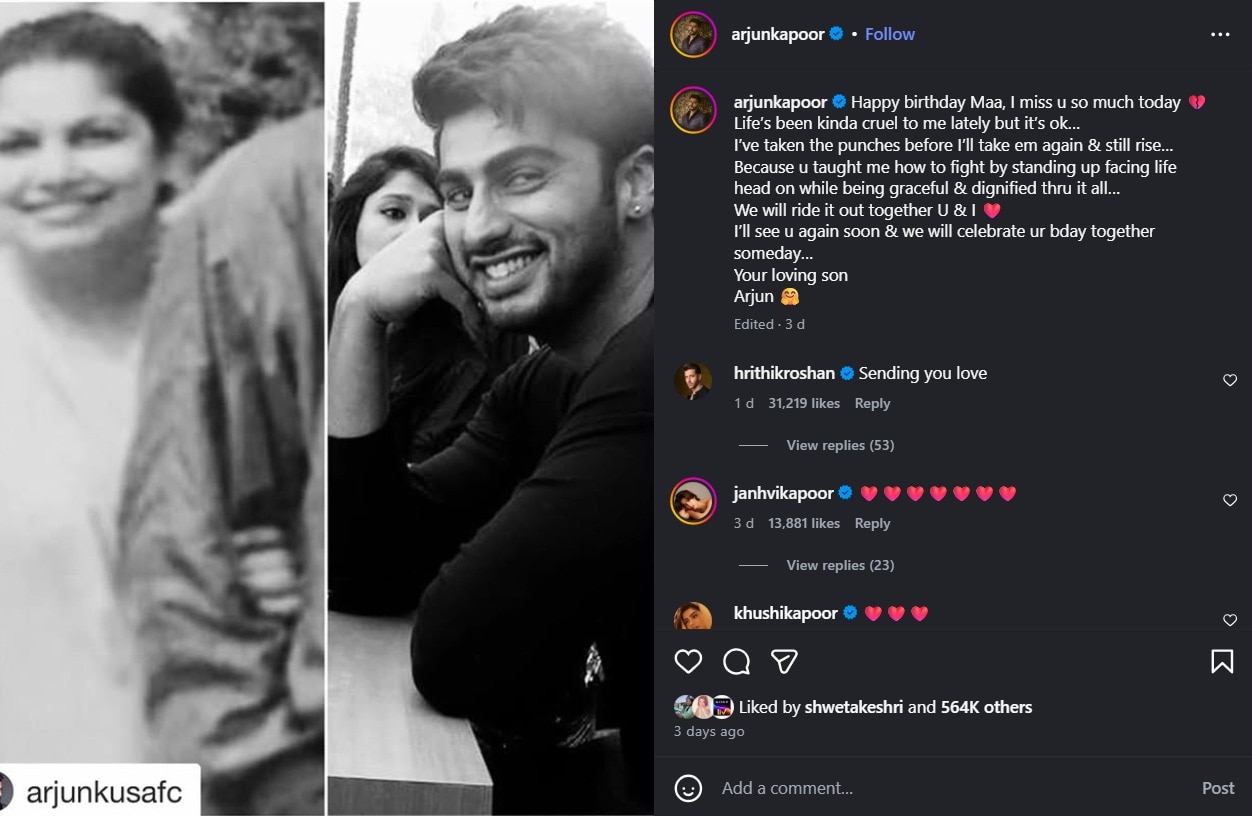Viewport: 1252px width, 816px height.
Task: Like janhvikapoor's comment
Action: coord(1230,500)
